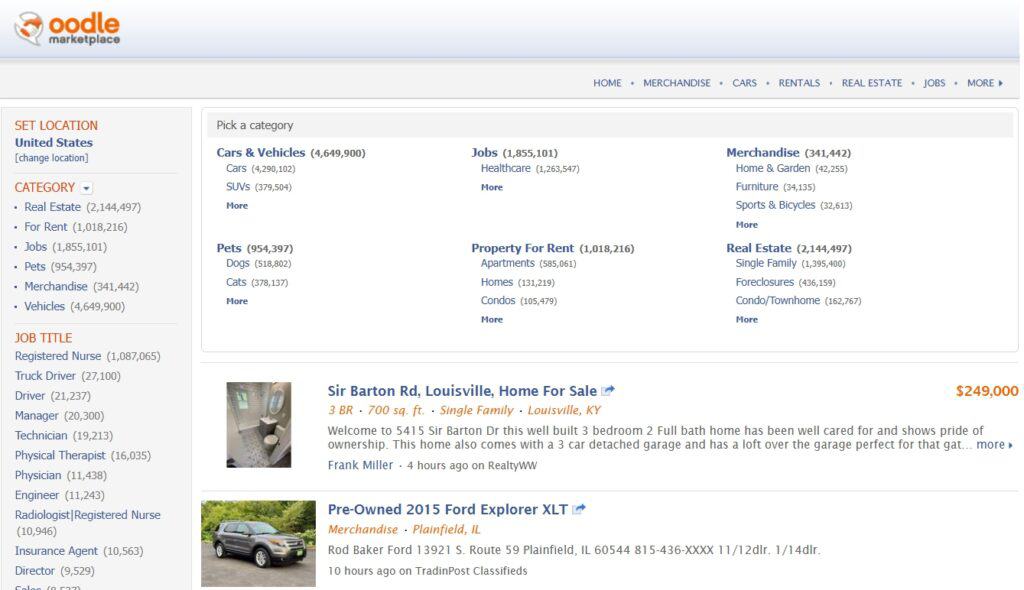Open MERCHANDISE in navigation bar
Screen dimensions: 1024x590
677,83
